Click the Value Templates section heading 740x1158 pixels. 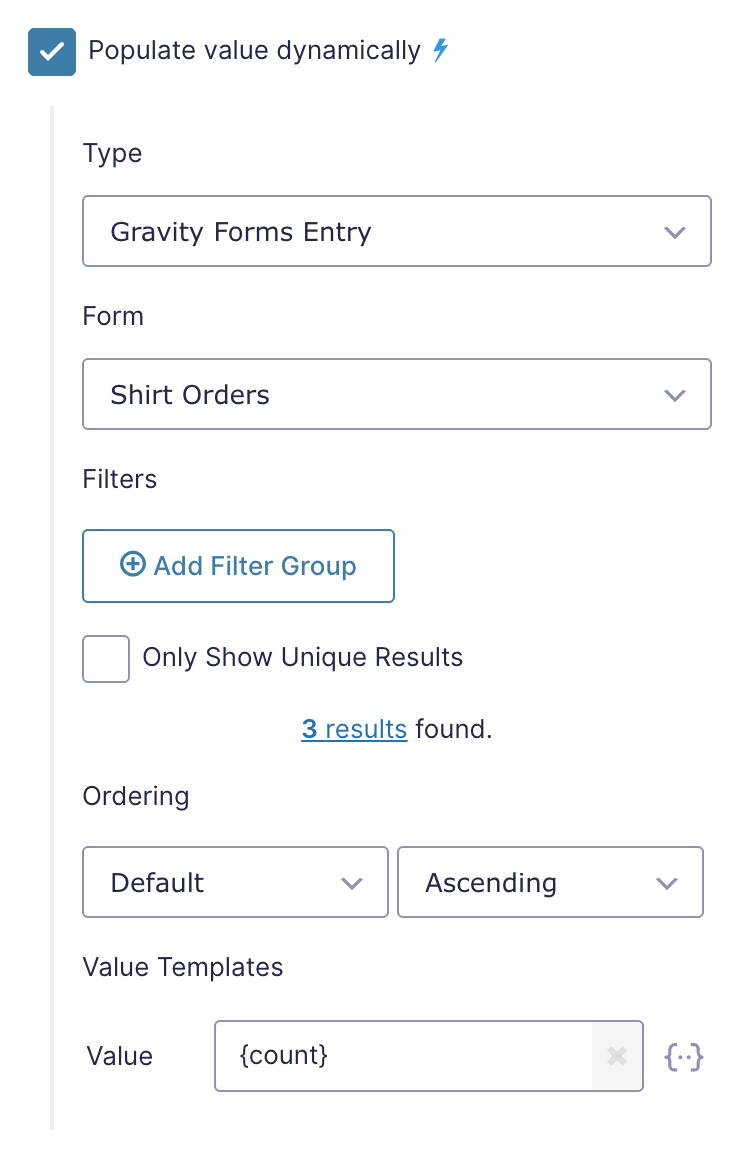click(x=182, y=967)
